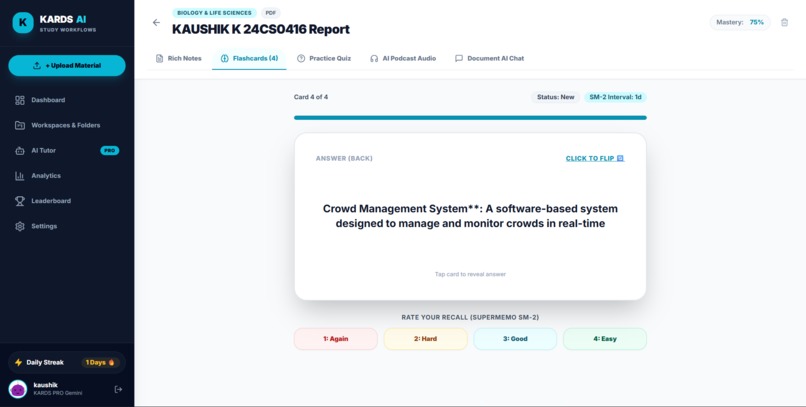Click the Practice Quiz question icon

click(x=301, y=59)
